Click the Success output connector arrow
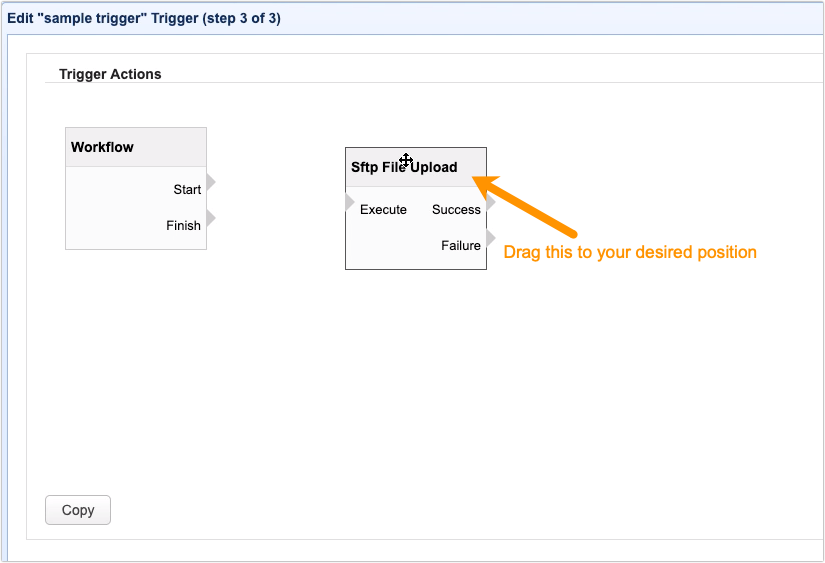825x563 pixels. coord(490,203)
